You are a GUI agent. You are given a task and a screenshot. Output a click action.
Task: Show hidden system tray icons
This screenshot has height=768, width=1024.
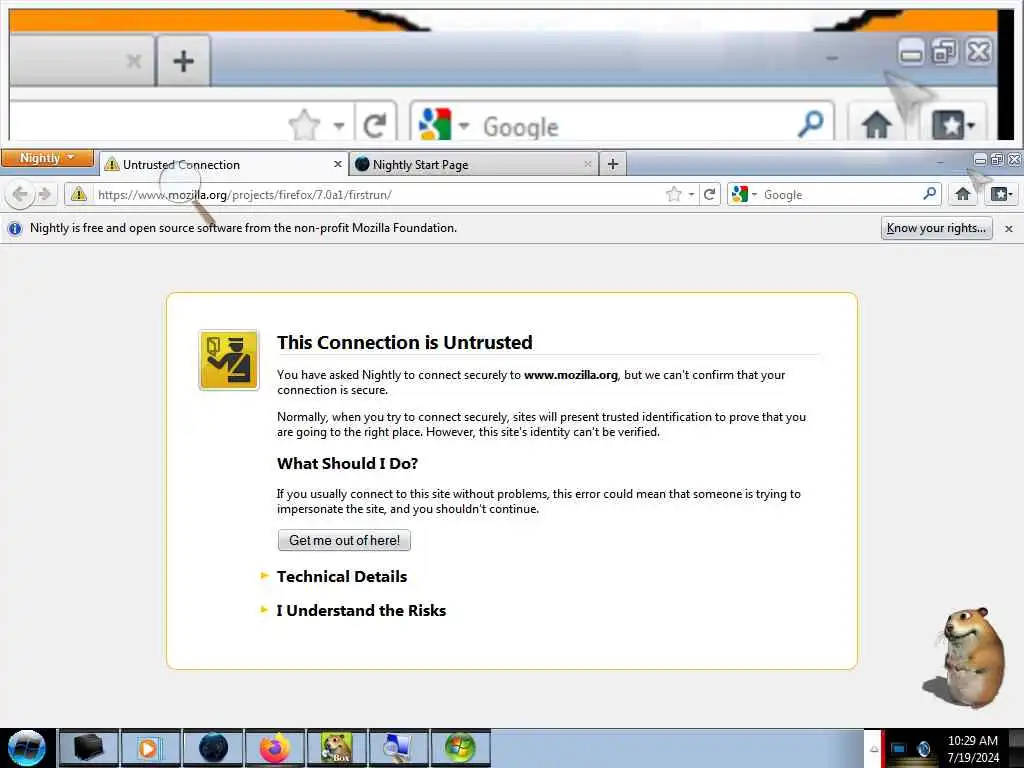pos(874,749)
